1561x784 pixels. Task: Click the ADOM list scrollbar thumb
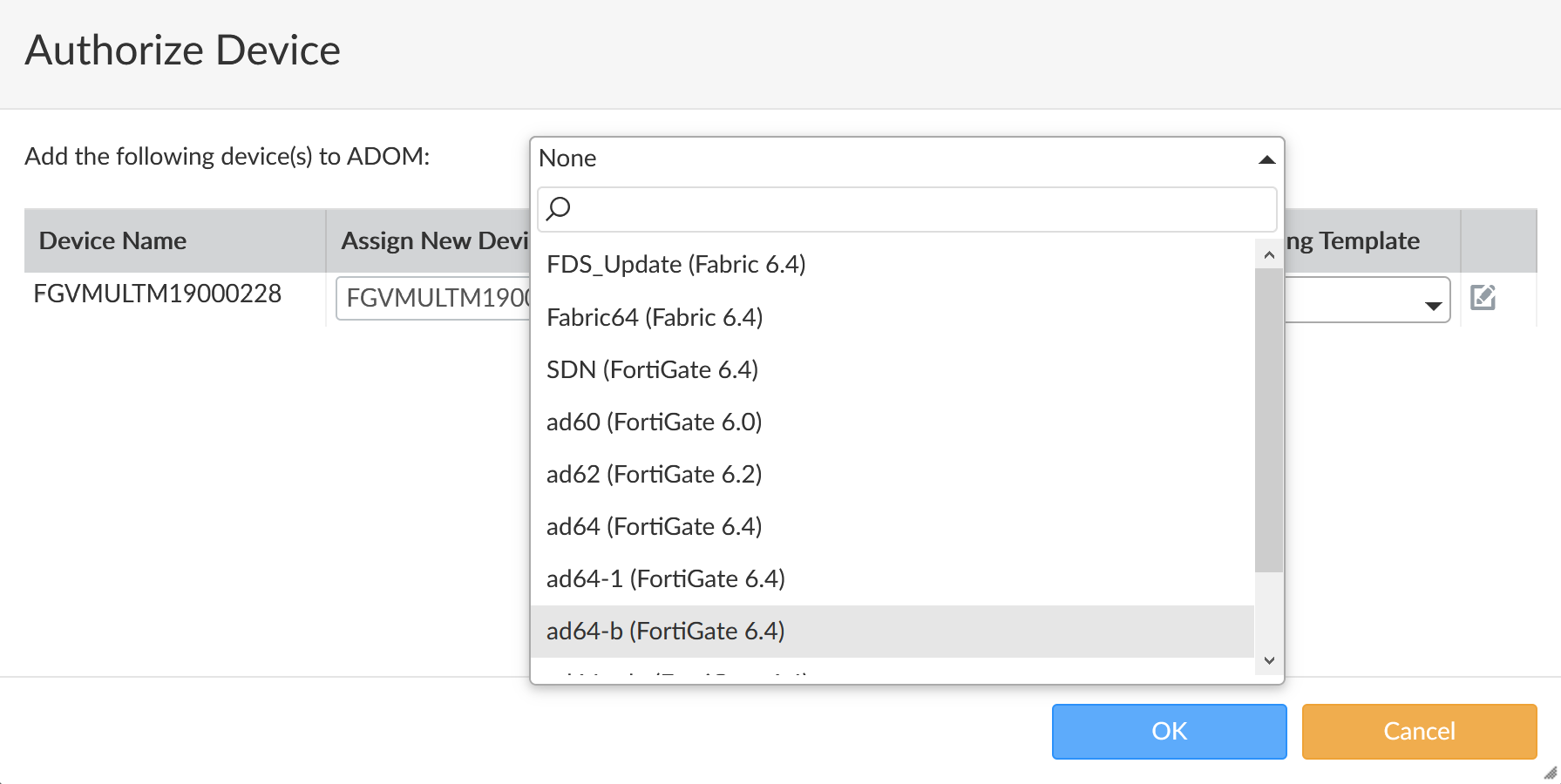click(1269, 420)
